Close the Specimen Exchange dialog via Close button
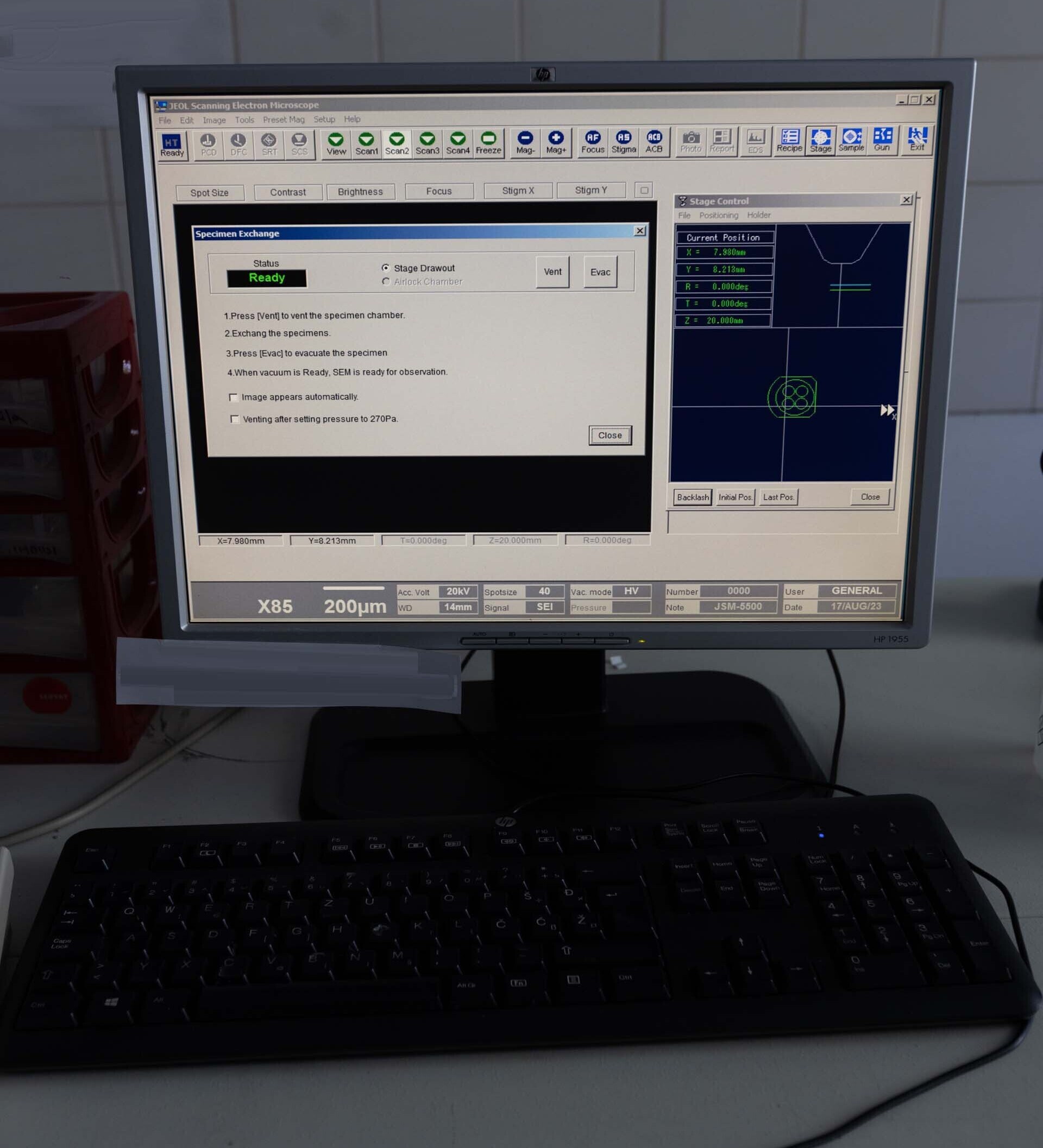 [x=610, y=435]
